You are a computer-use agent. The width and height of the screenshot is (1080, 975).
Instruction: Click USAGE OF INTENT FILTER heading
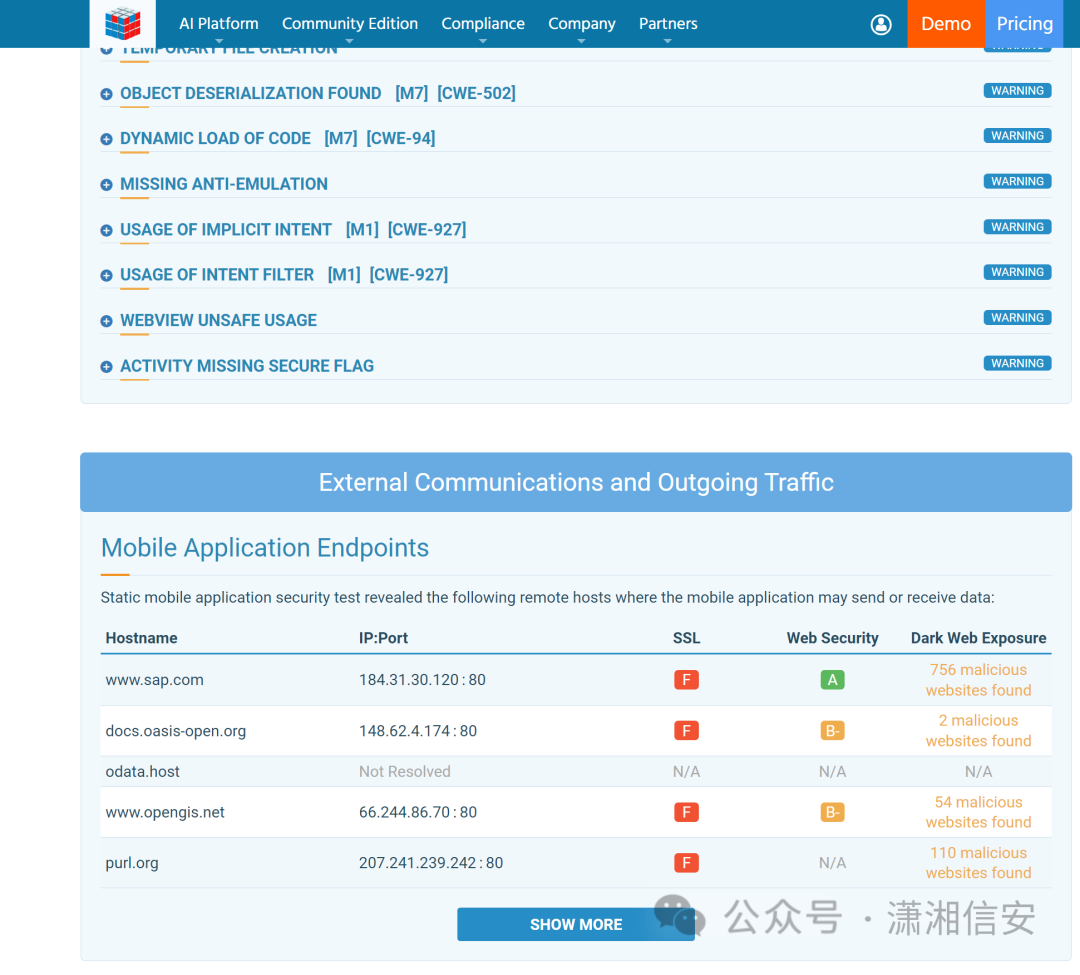pos(217,275)
